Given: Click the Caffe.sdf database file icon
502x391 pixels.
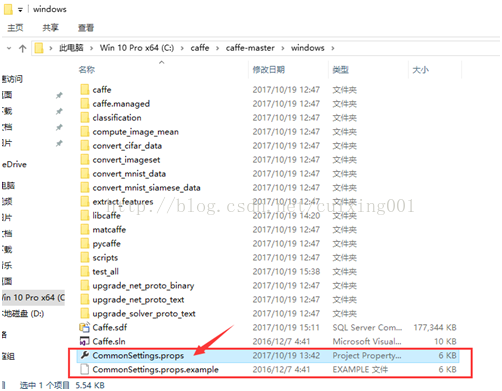Looking at the screenshot, I should (x=84, y=327).
